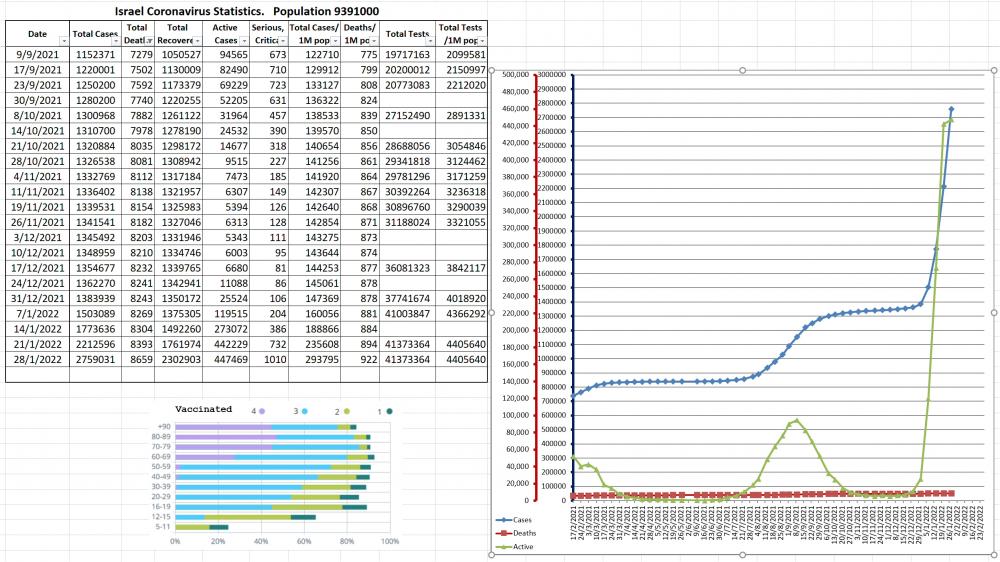1000x562 pixels.
Task: Select total recovered cell 1261122
Action: pos(179,116)
